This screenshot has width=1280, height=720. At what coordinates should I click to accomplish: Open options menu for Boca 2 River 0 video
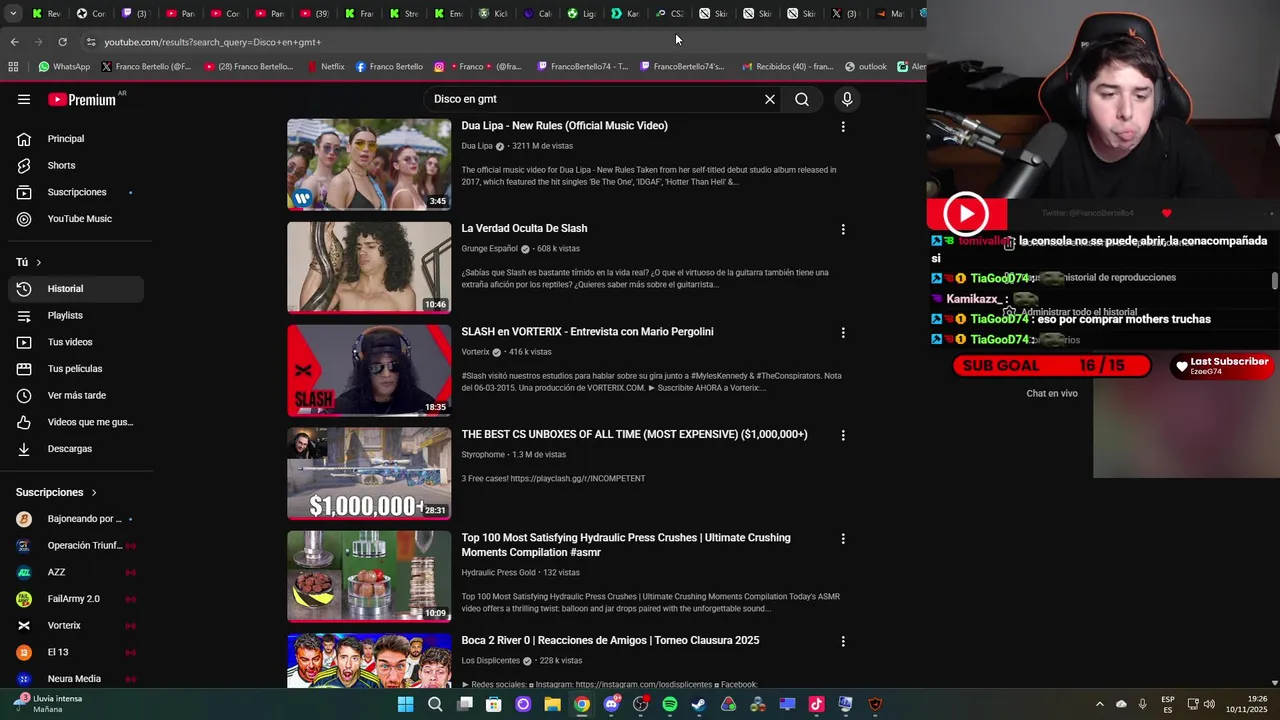(x=843, y=641)
